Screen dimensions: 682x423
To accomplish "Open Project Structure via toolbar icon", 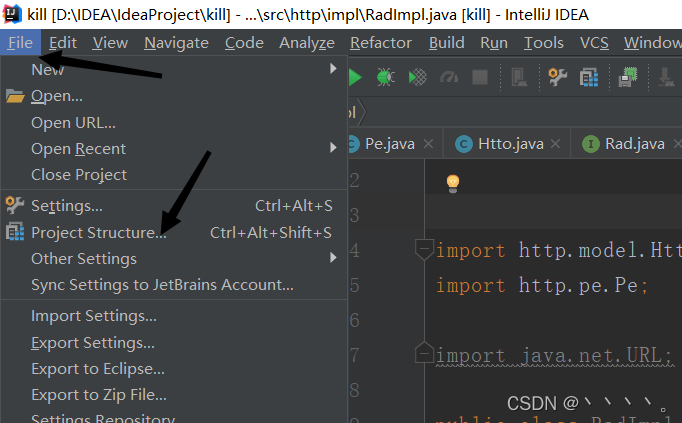I will 589,77.
